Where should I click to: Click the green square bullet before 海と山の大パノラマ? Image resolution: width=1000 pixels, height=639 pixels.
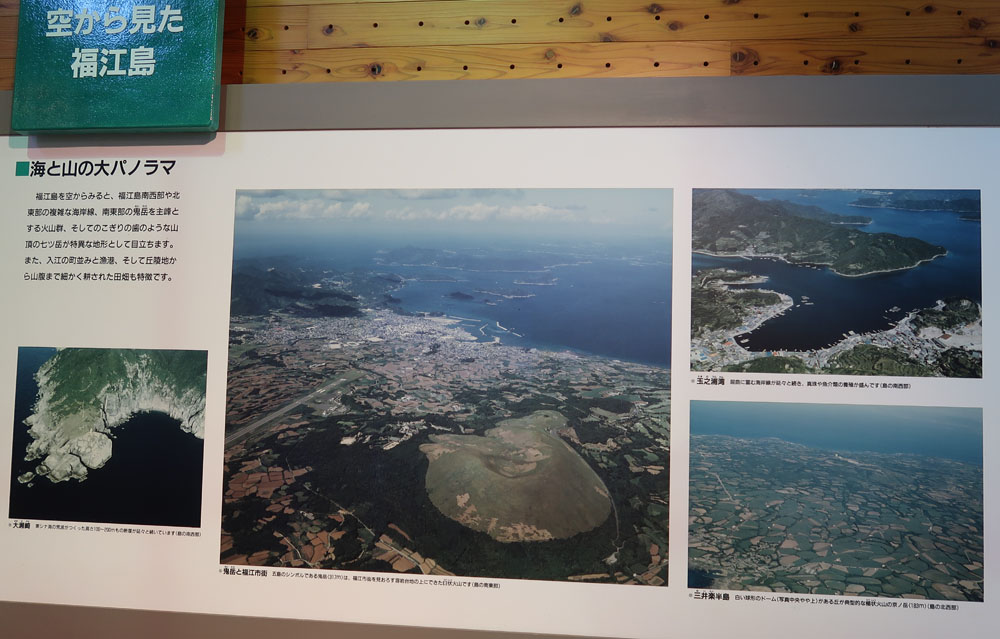(x=21, y=169)
